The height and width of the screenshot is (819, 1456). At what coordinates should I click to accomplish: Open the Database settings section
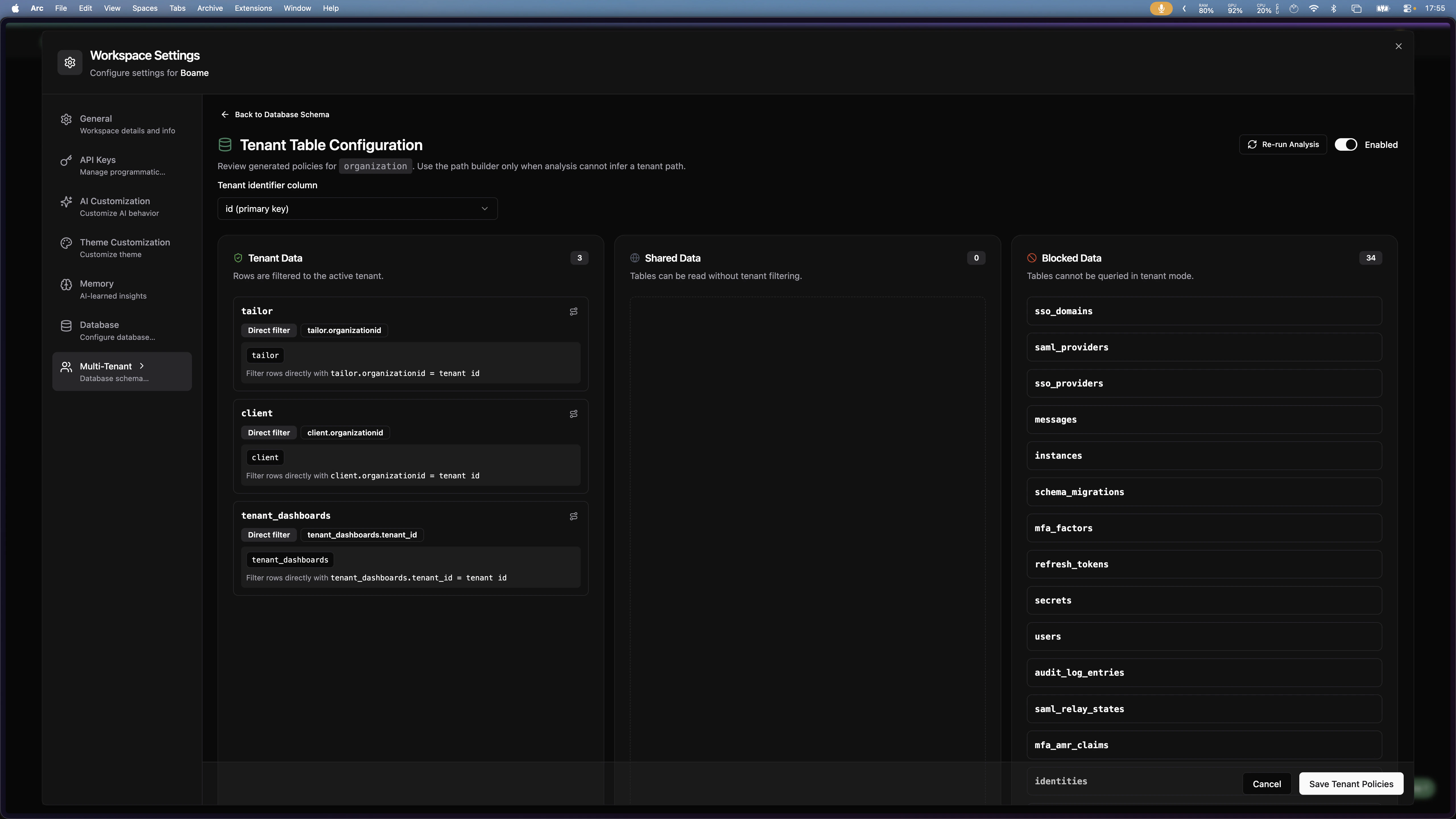coord(122,331)
